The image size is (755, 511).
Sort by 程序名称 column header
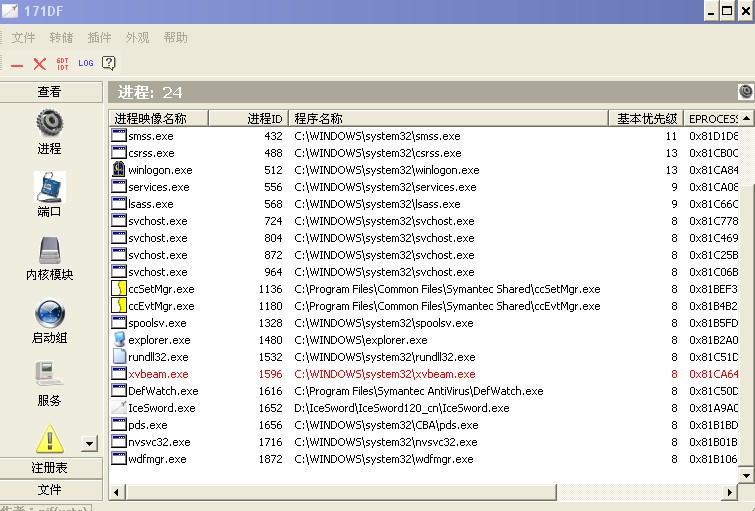(448, 118)
